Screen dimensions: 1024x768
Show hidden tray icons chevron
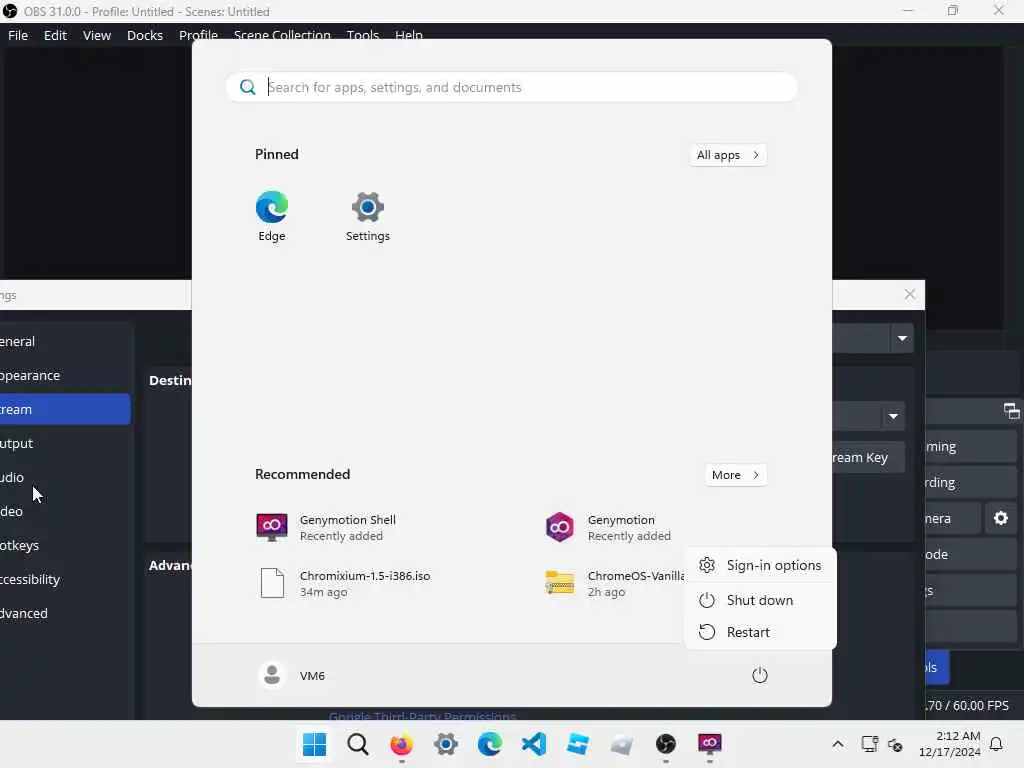838,744
